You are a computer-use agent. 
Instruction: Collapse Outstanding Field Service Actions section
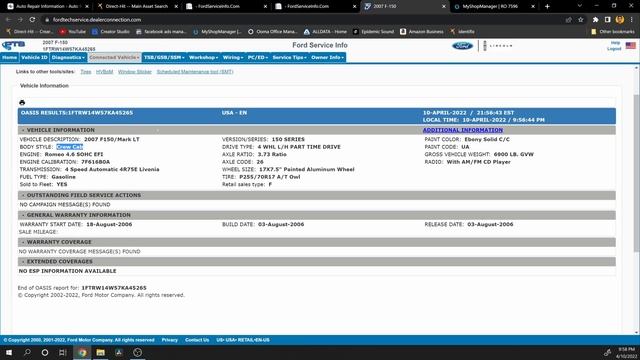(23, 196)
